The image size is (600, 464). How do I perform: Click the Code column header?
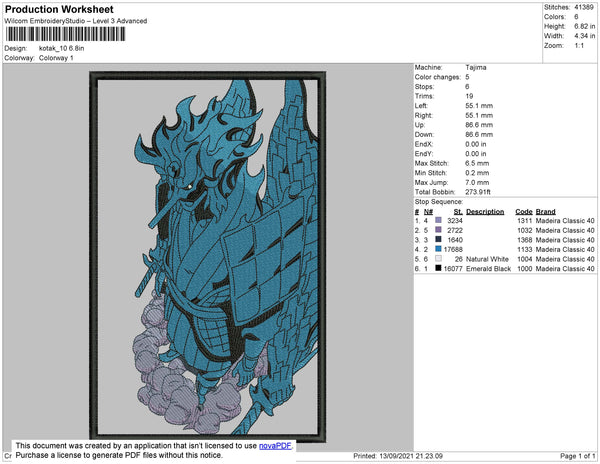tap(523, 212)
